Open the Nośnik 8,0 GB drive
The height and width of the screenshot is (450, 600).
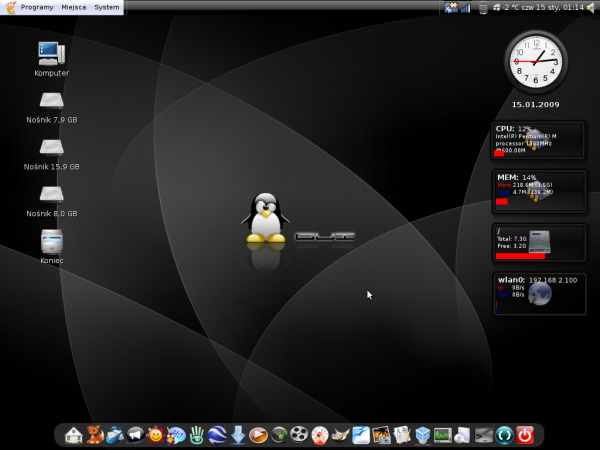pos(52,201)
